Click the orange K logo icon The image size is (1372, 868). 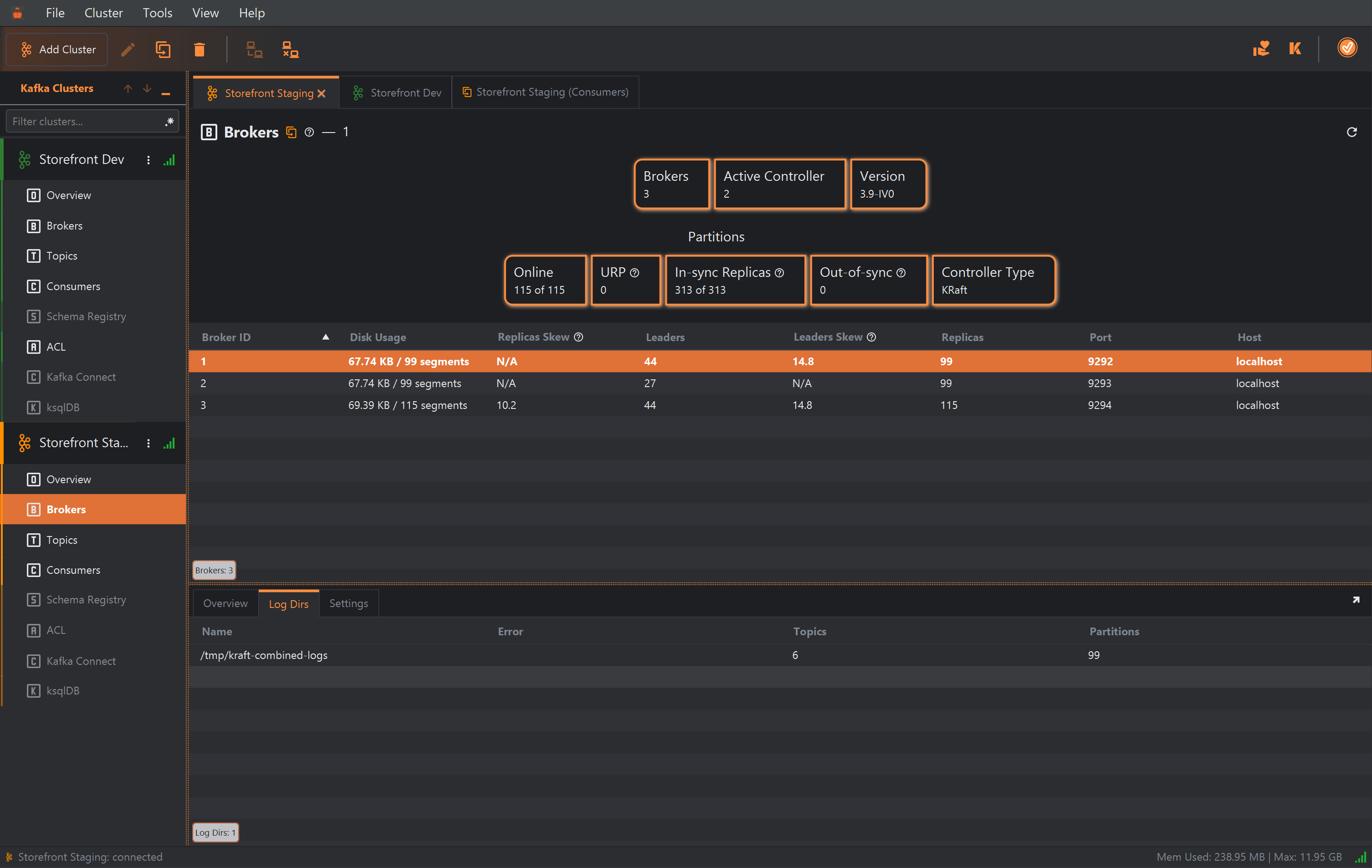pos(1295,48)
